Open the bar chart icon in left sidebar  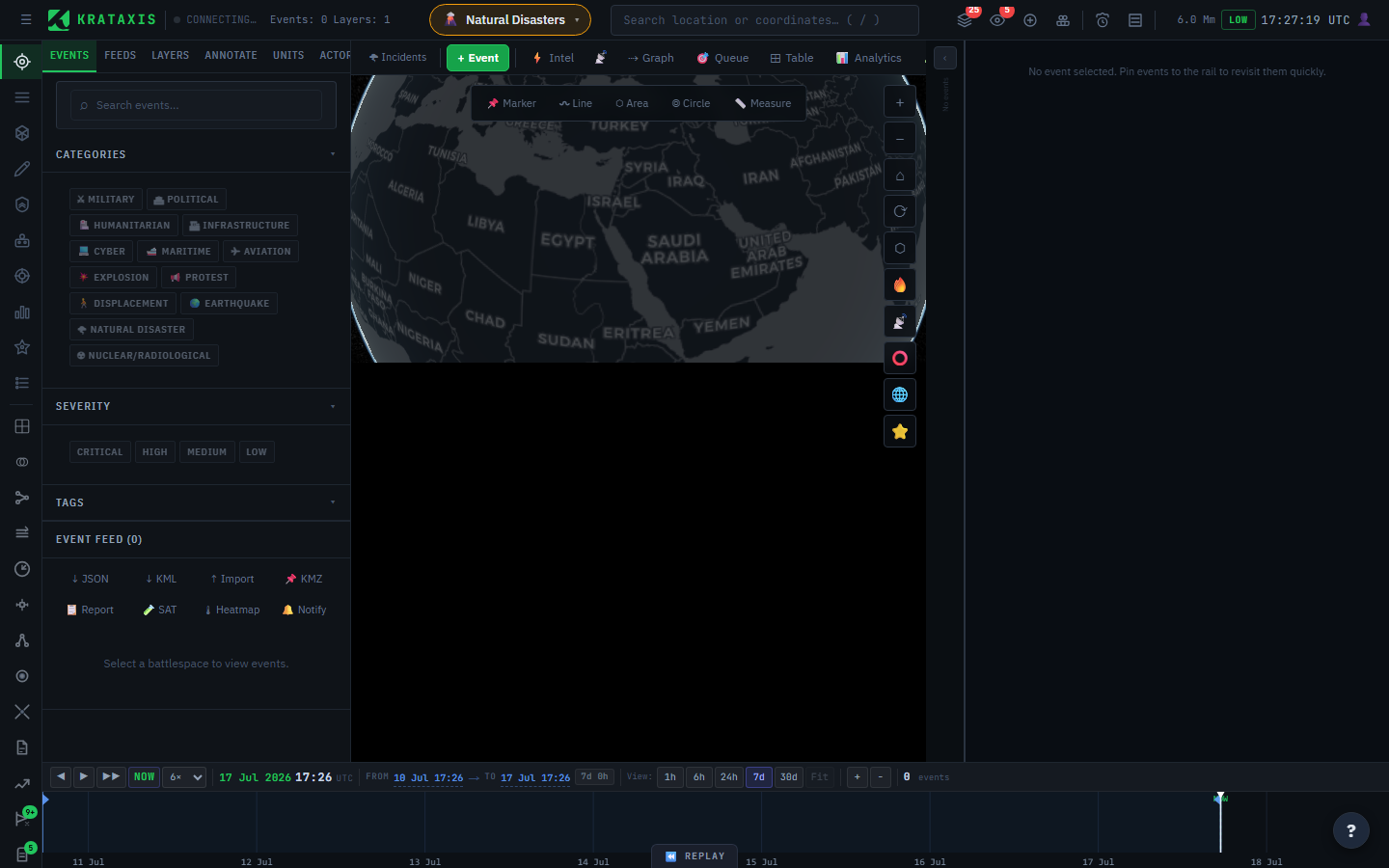(x=21, y=312)
